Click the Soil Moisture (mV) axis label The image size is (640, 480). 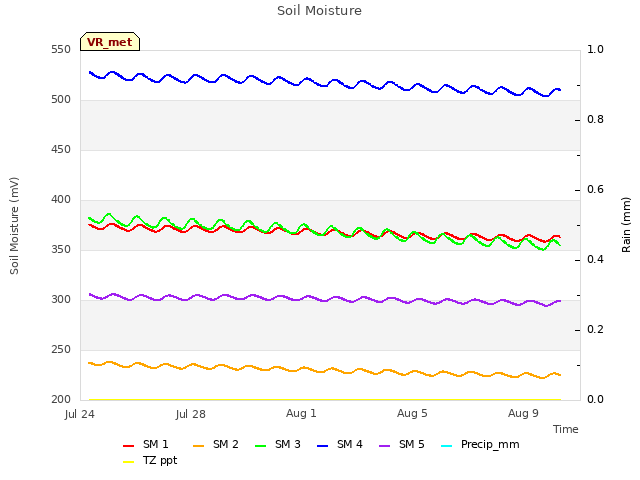(x=14, y=226)
